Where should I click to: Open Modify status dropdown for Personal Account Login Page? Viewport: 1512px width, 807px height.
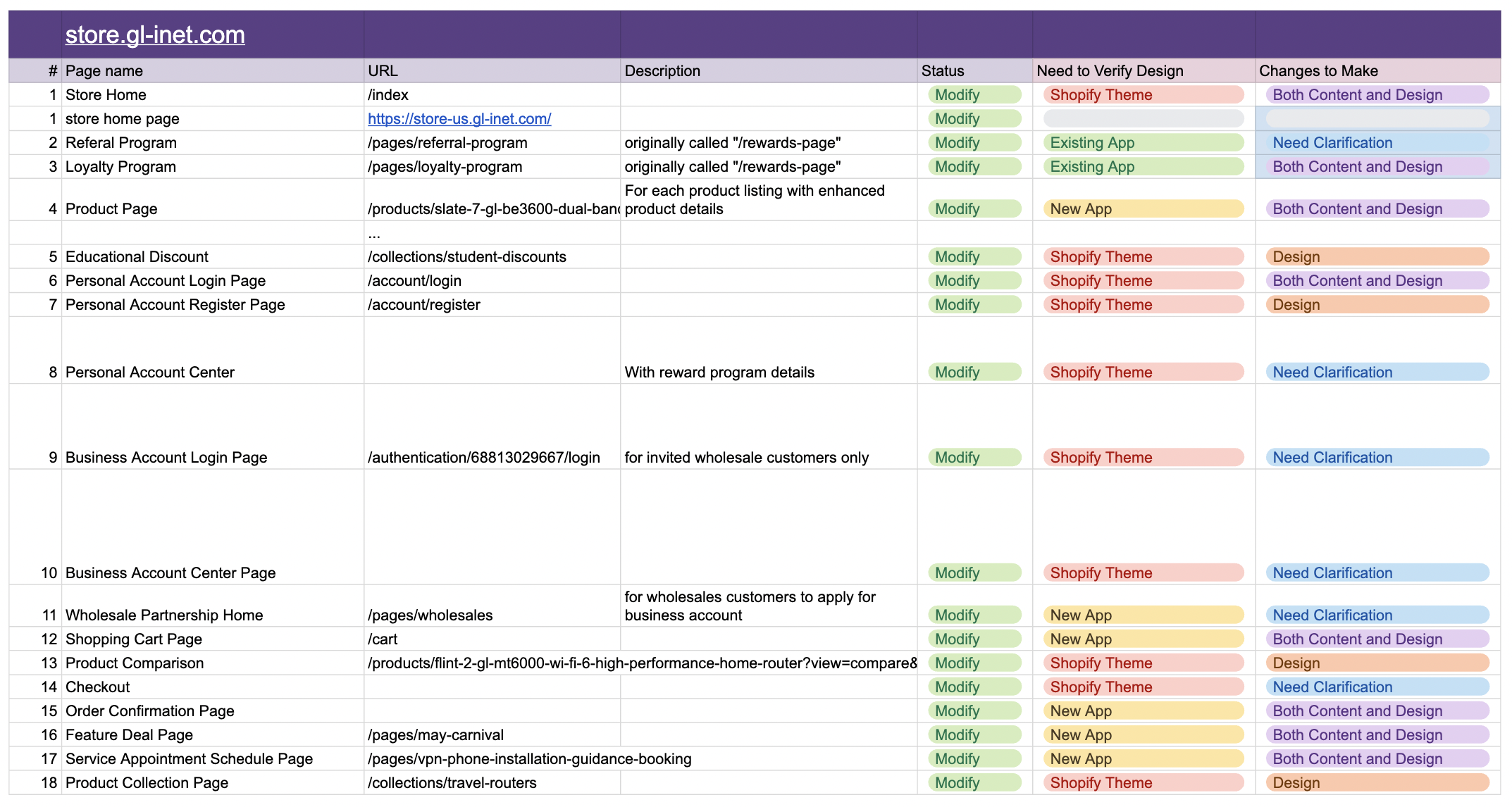click(974, 281)
